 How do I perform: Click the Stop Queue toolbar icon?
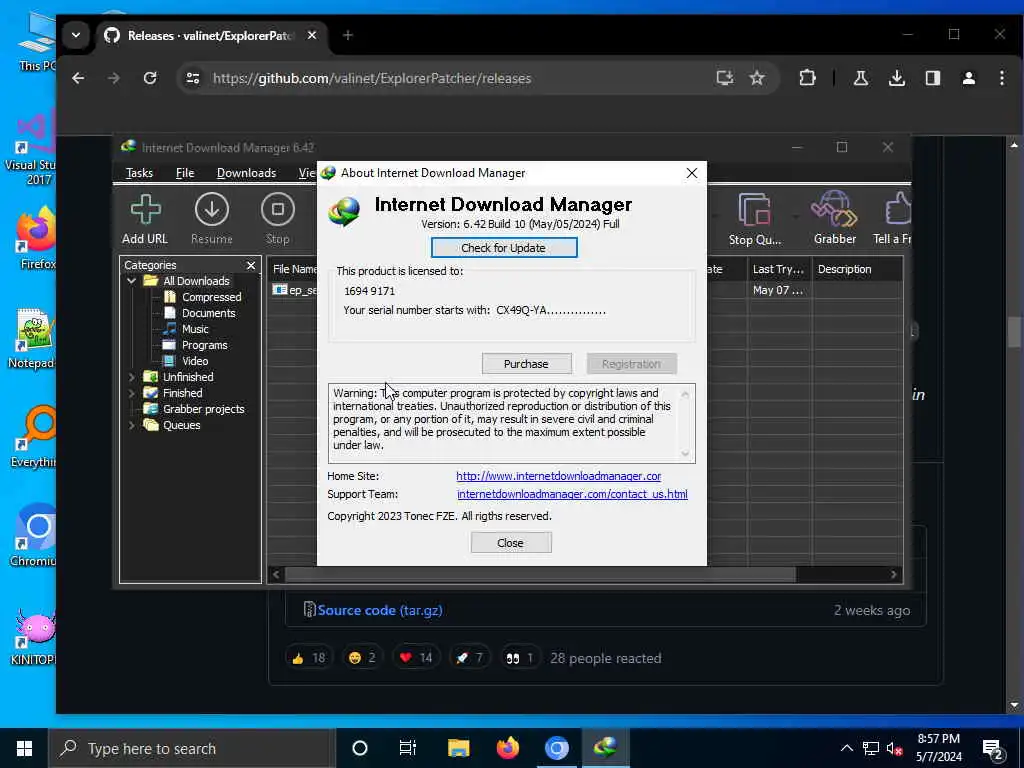(754, 219)
